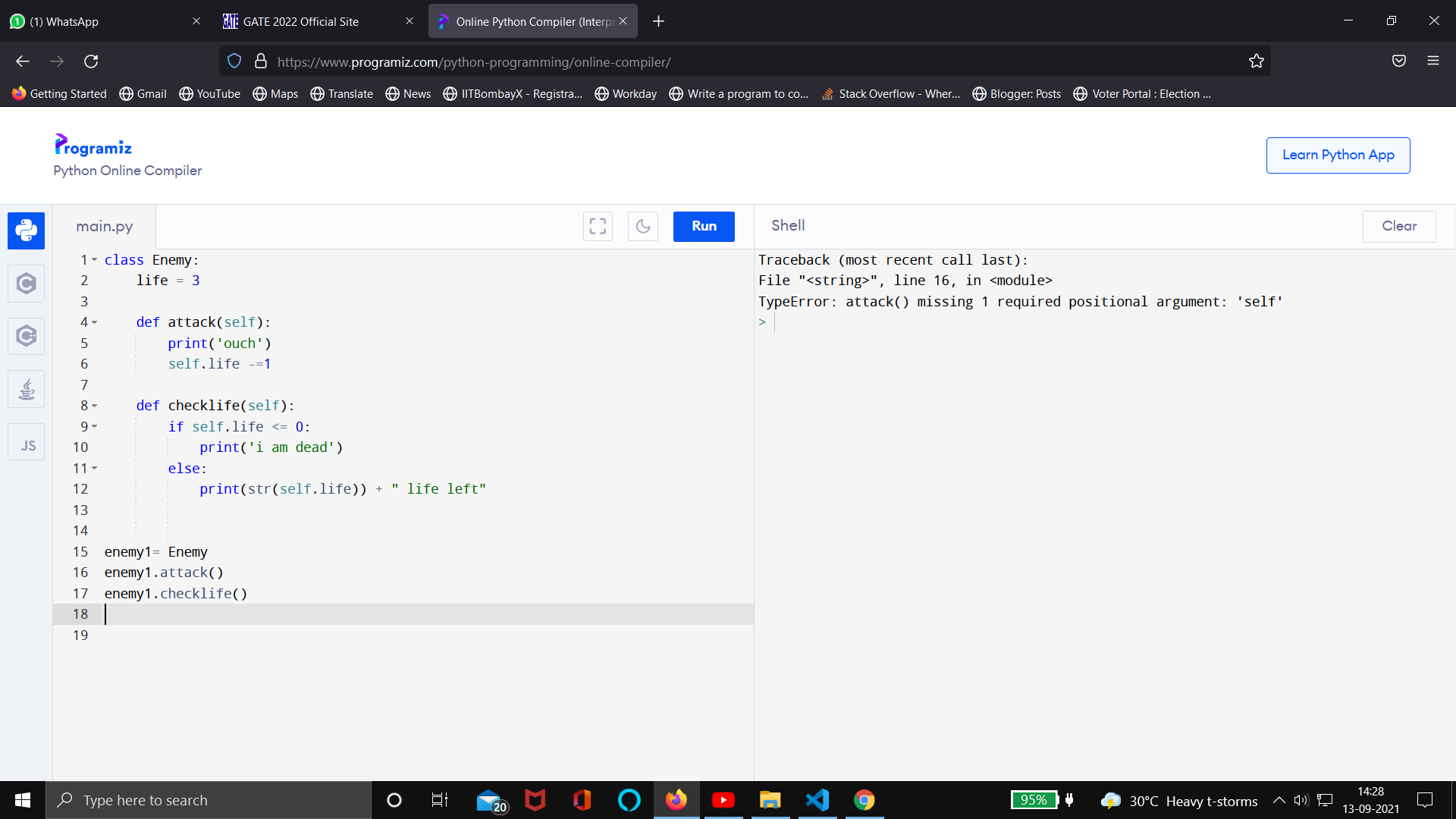View site security padlock info

pos(261,61)
